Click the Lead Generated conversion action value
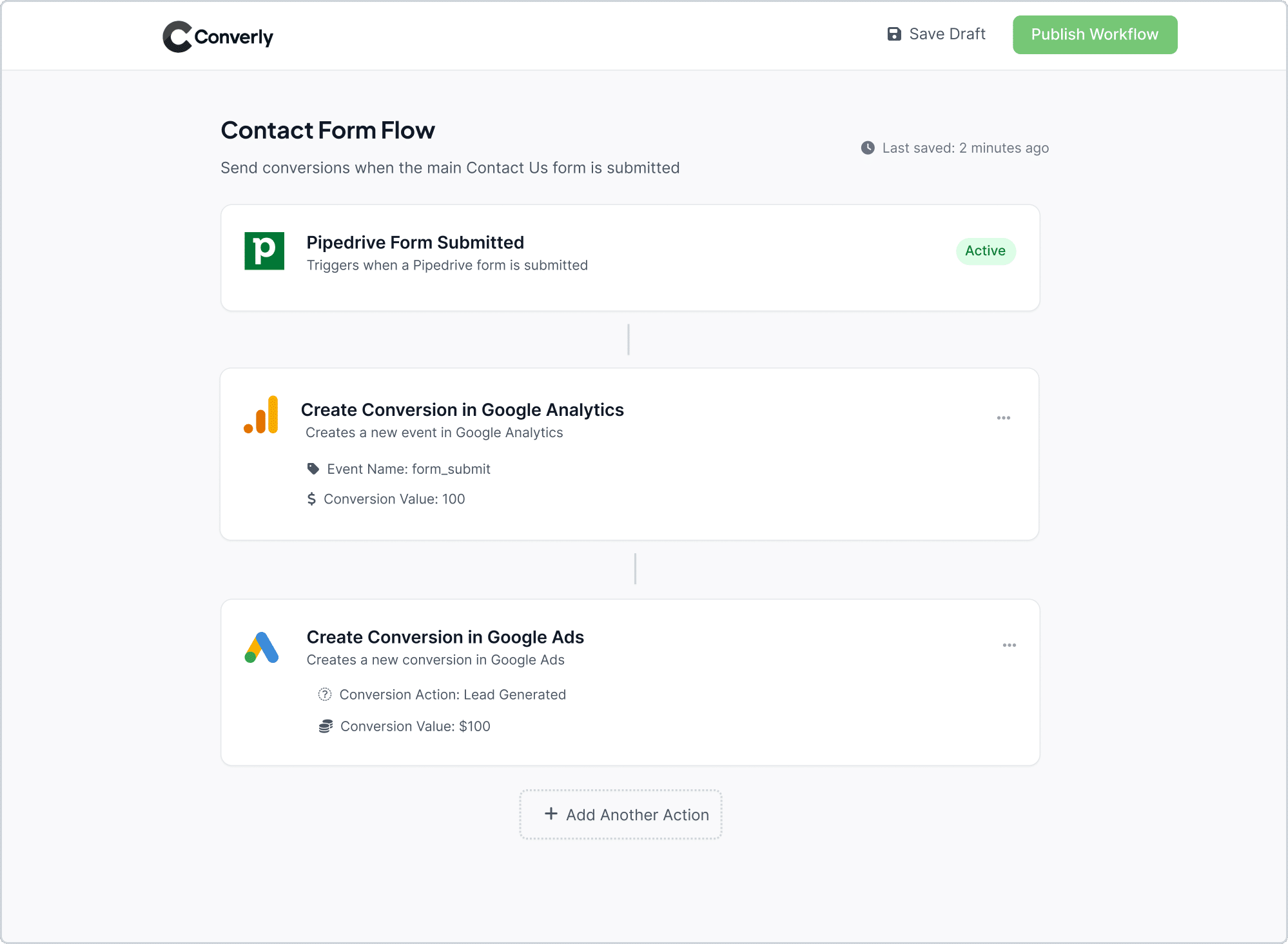This screenshot has height=944, width=1288. (x=514, y=694)
